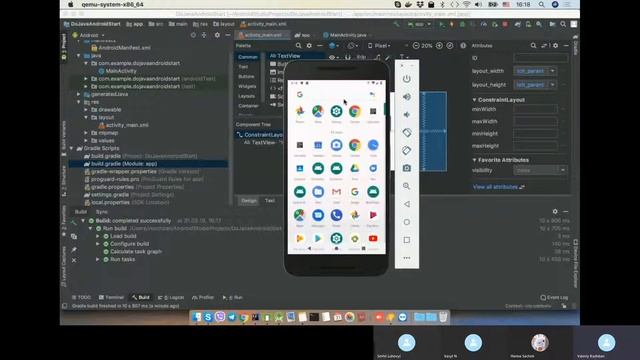Click the red Stop button in toolbar
Image resolution: width=640 pixels, height=360 pixels.
(505, 24)
